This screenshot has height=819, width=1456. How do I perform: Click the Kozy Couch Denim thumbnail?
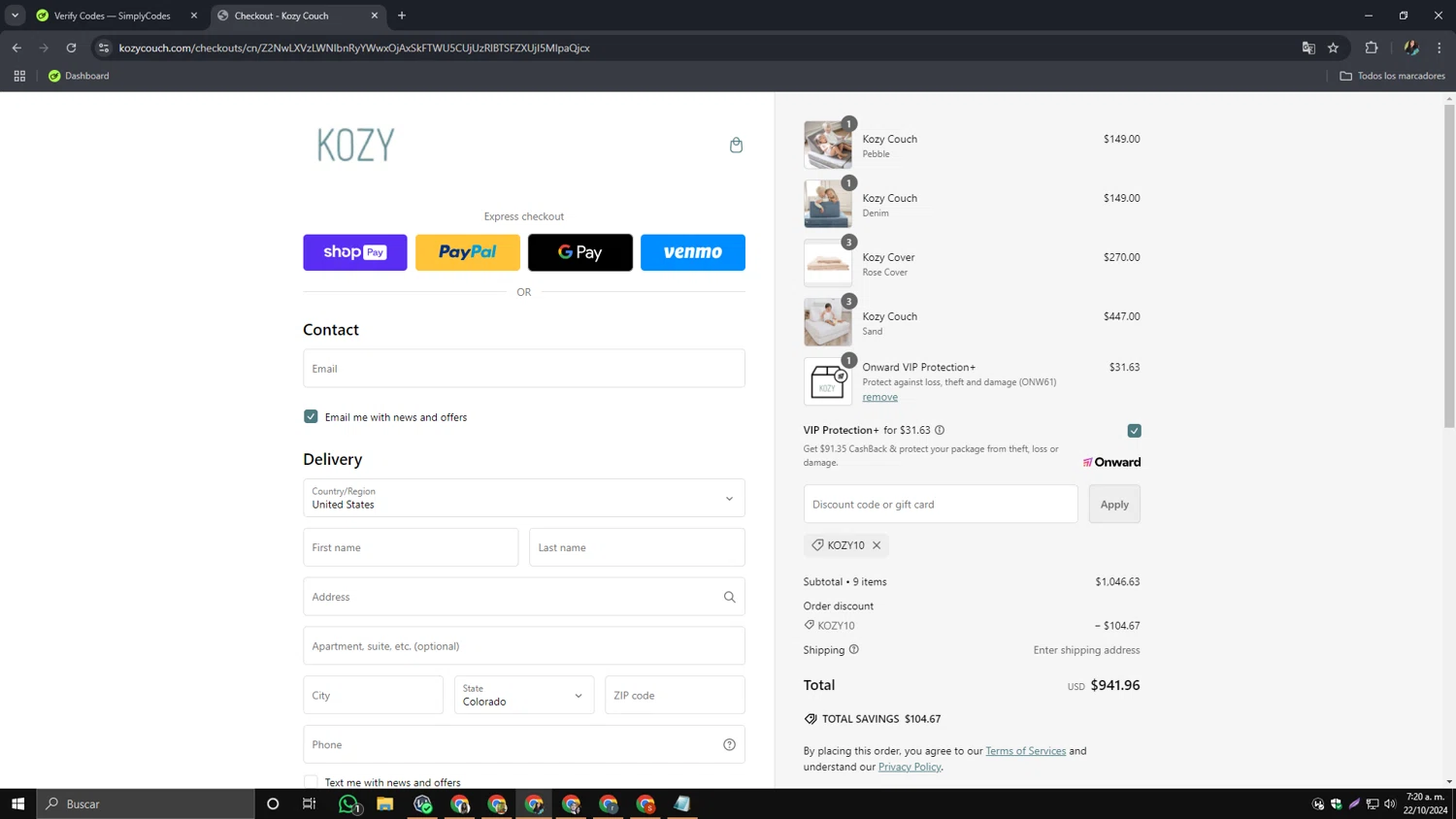(x=828, y=204)
